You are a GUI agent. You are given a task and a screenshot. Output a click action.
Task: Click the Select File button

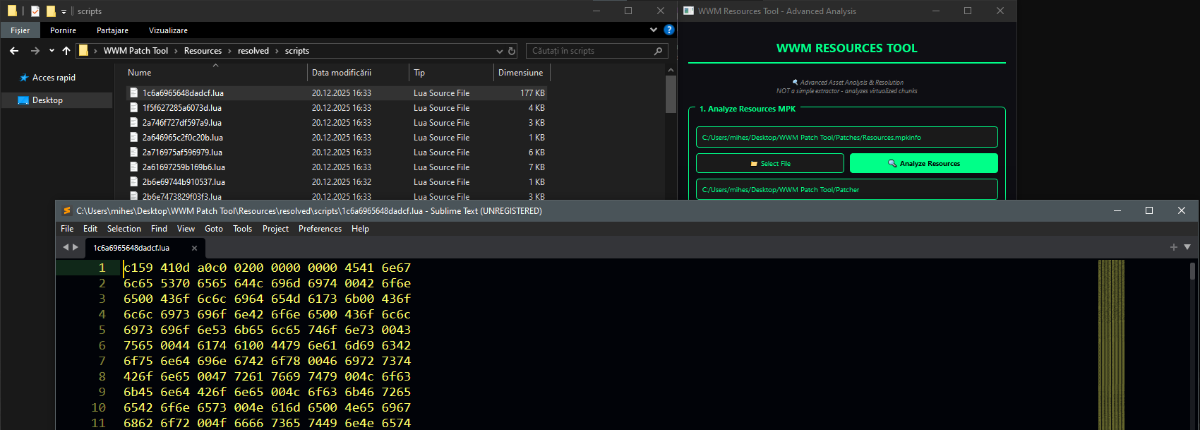coord(769,163)
